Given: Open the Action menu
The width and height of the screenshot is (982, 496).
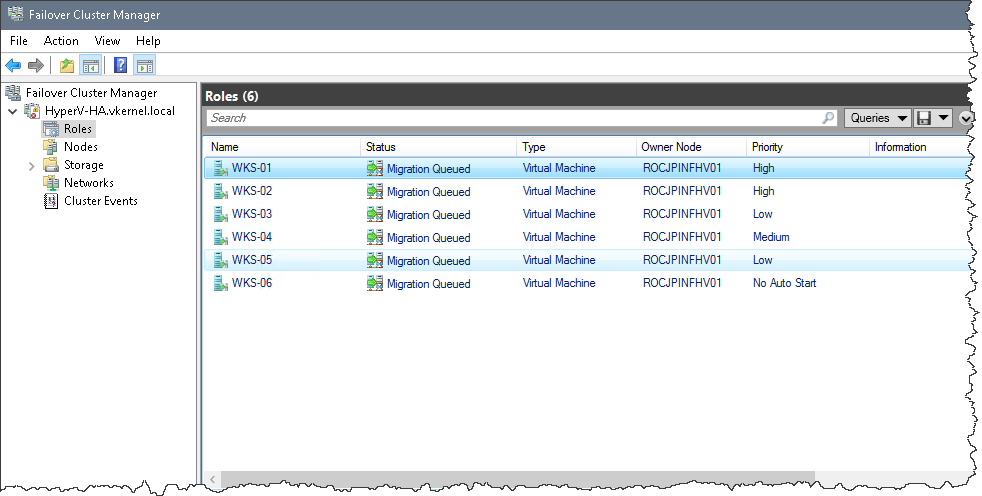Looking at the screenshot, I should pos(61,41).
